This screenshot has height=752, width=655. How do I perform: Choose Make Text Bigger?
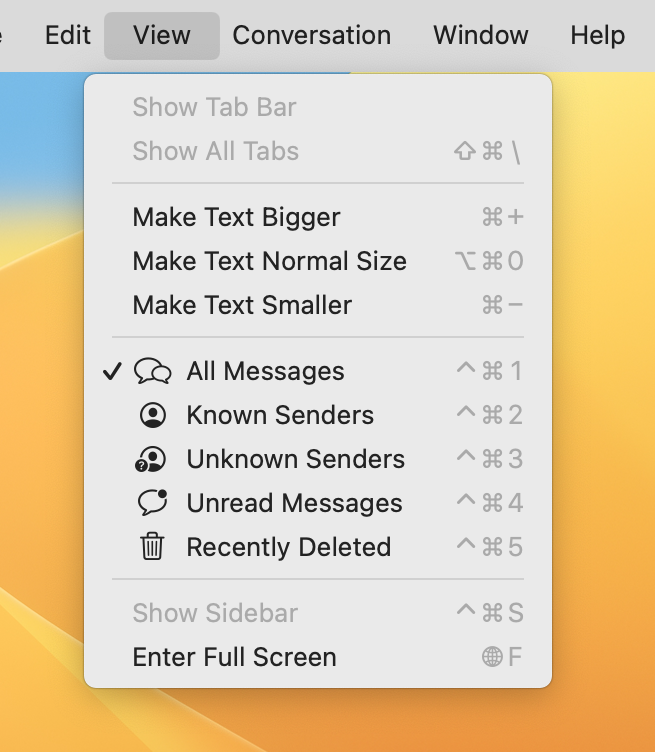(318, 217)
